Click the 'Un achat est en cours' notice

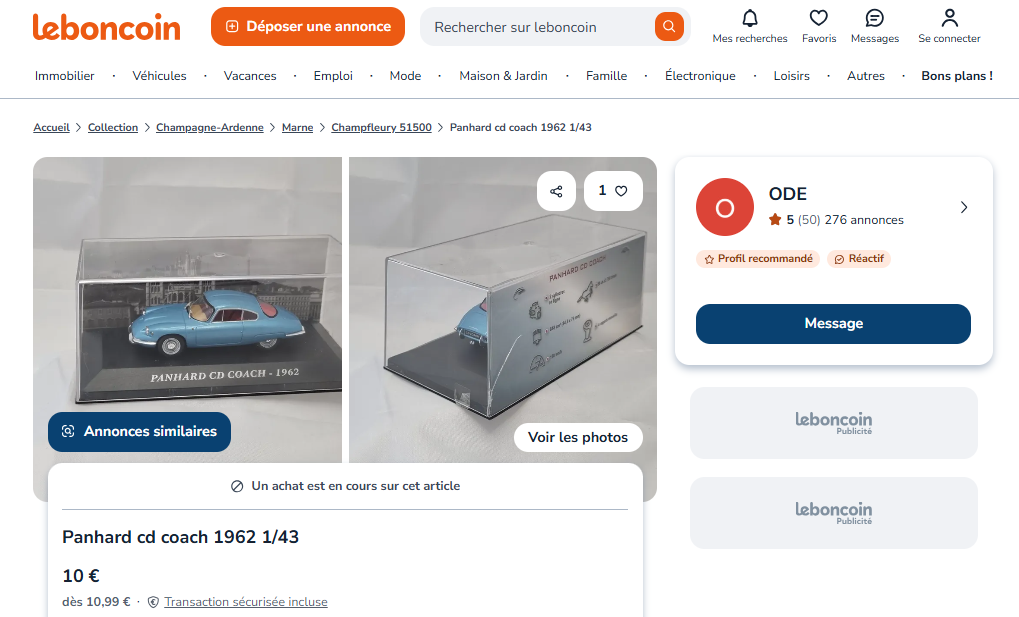coord(346,486)
